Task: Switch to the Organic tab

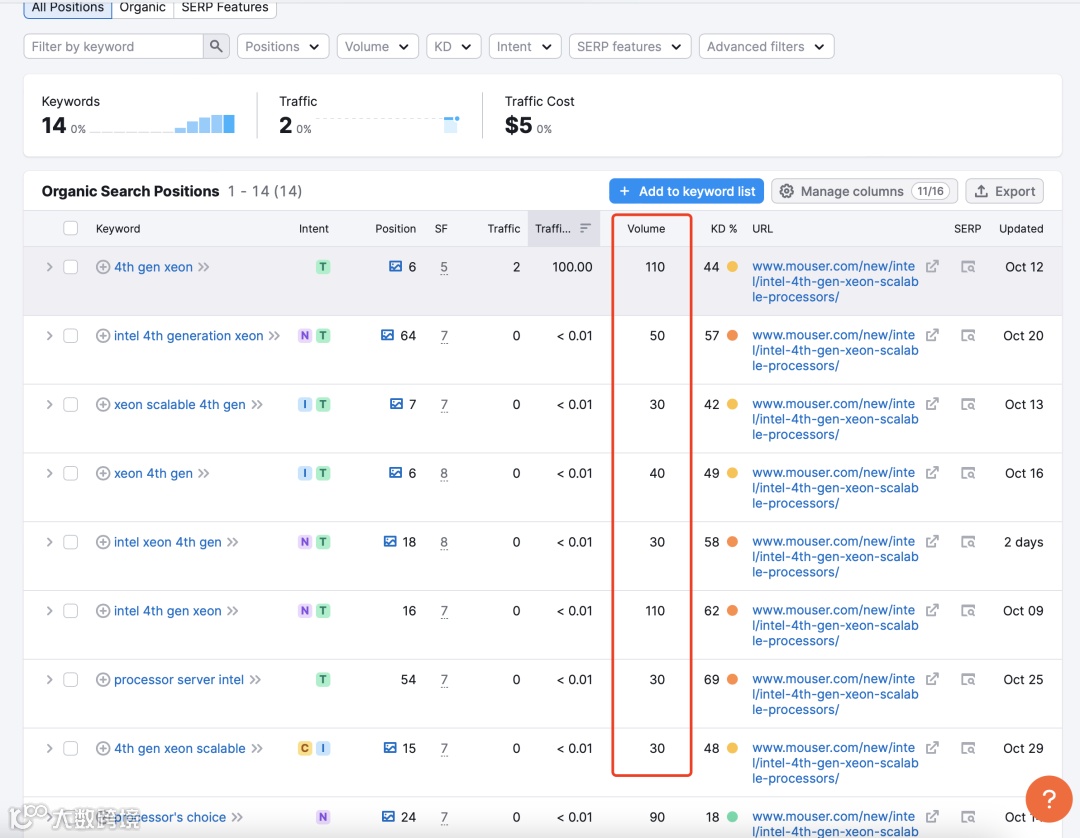Action: [x=143, y=8]
